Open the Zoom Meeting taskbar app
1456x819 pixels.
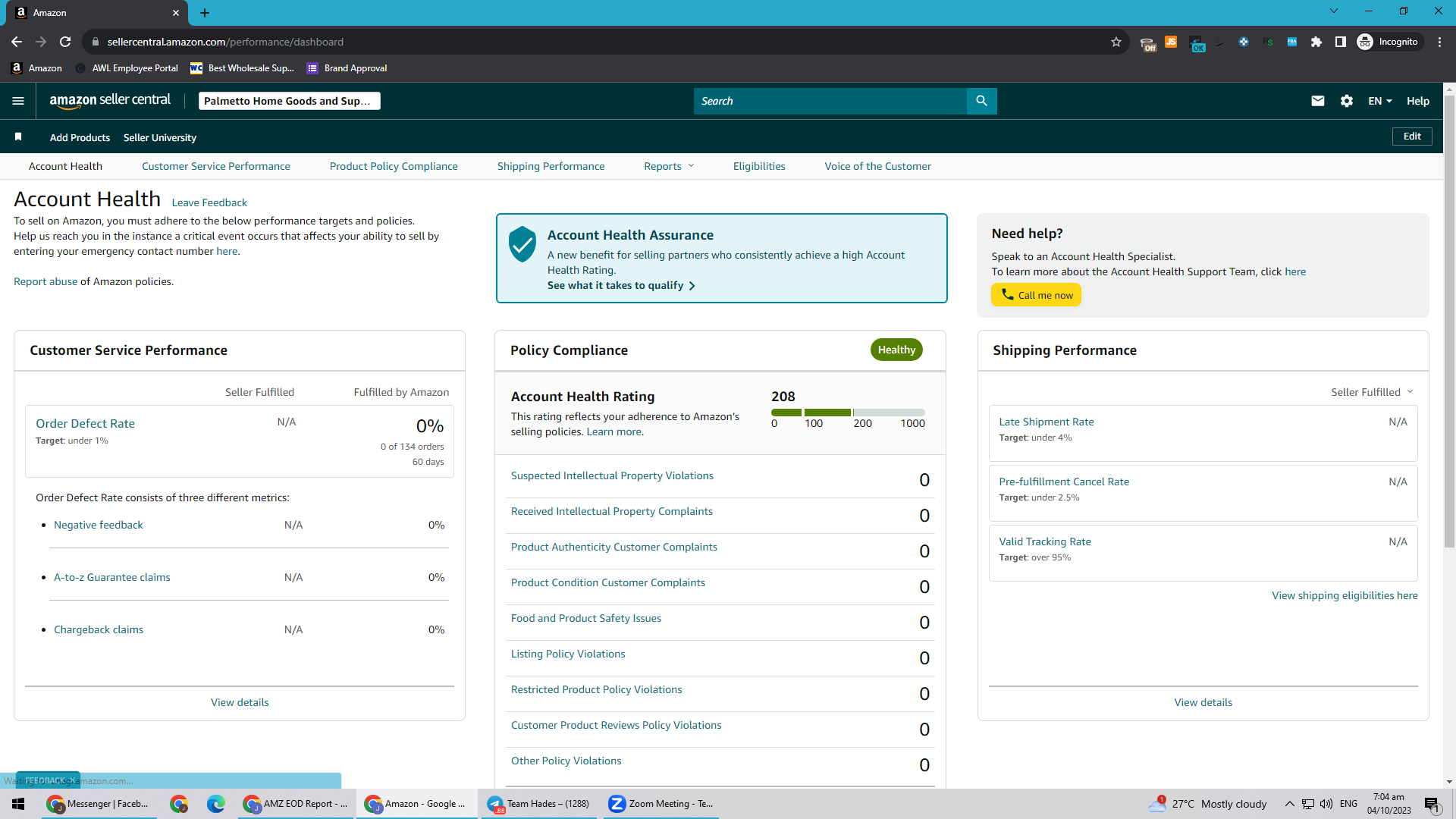pyautogui.click(x=661, y=804)
